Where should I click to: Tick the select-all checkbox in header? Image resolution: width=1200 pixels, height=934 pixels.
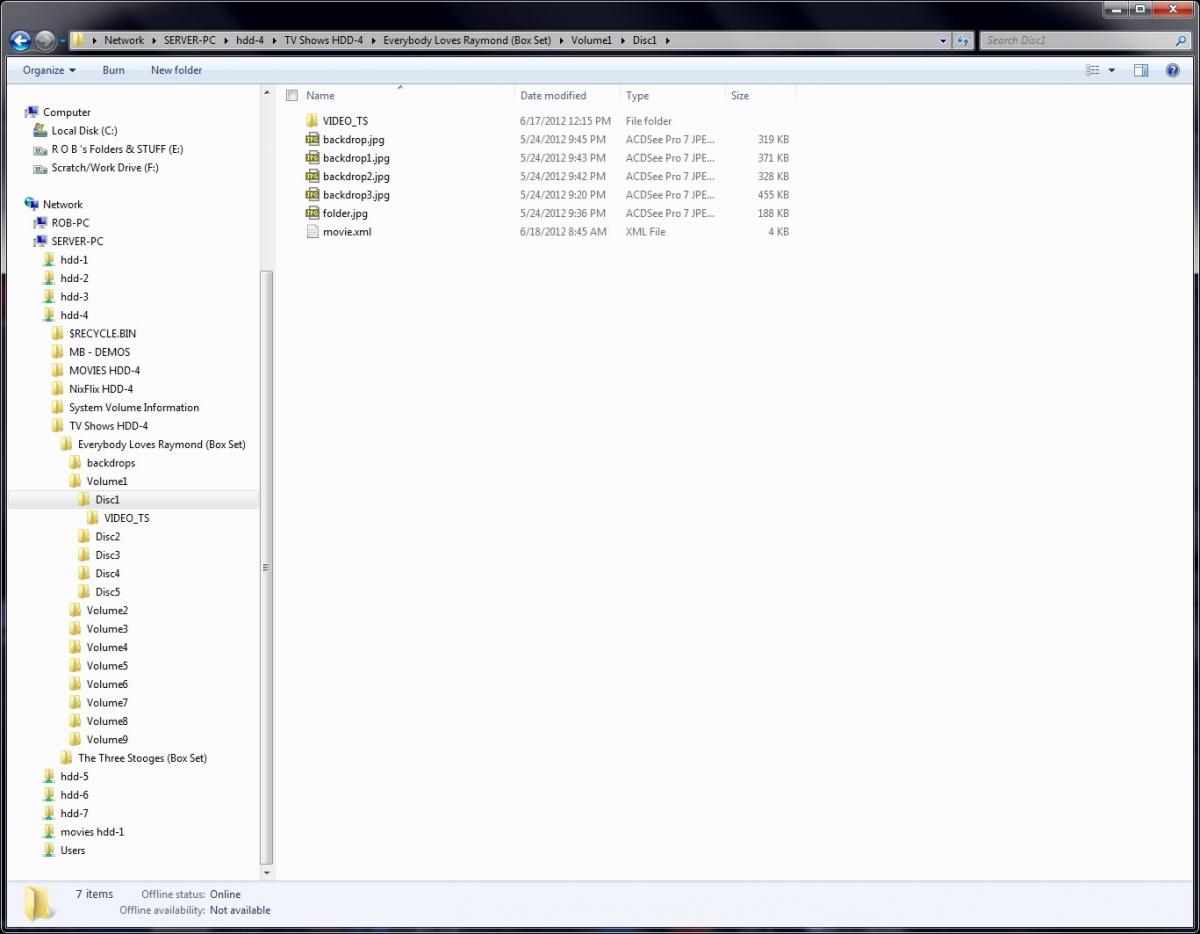click(292, 96)
